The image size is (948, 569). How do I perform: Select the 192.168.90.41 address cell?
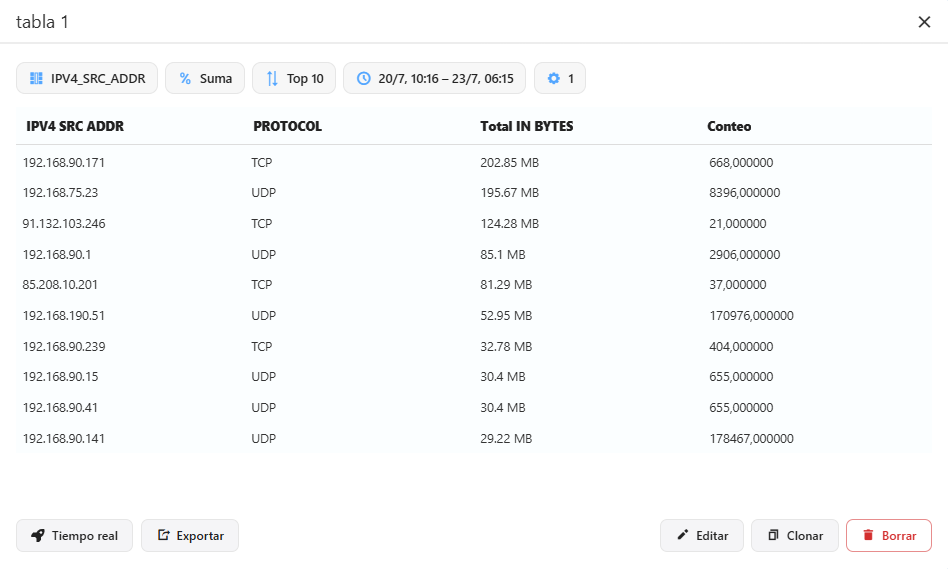(60, 408)
